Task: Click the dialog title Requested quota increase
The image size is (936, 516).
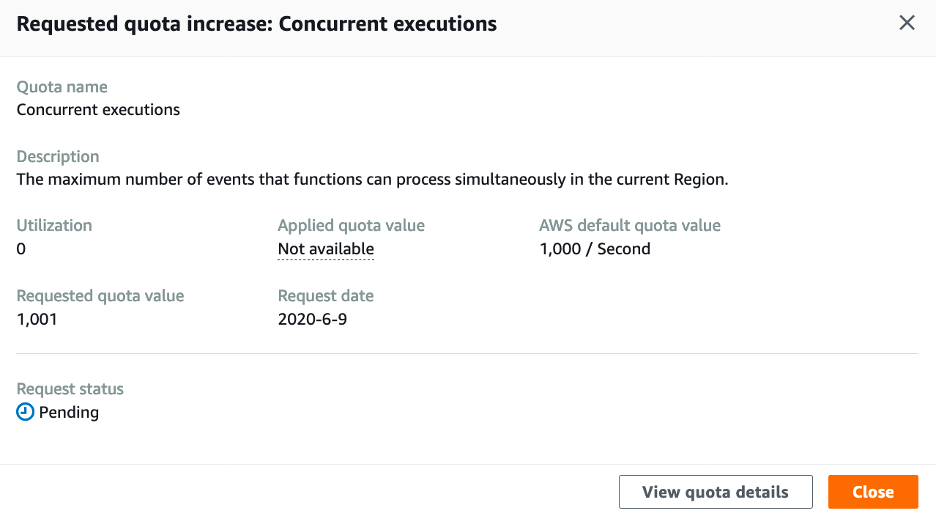Action: pyautogui.click(x=257, y=24)
